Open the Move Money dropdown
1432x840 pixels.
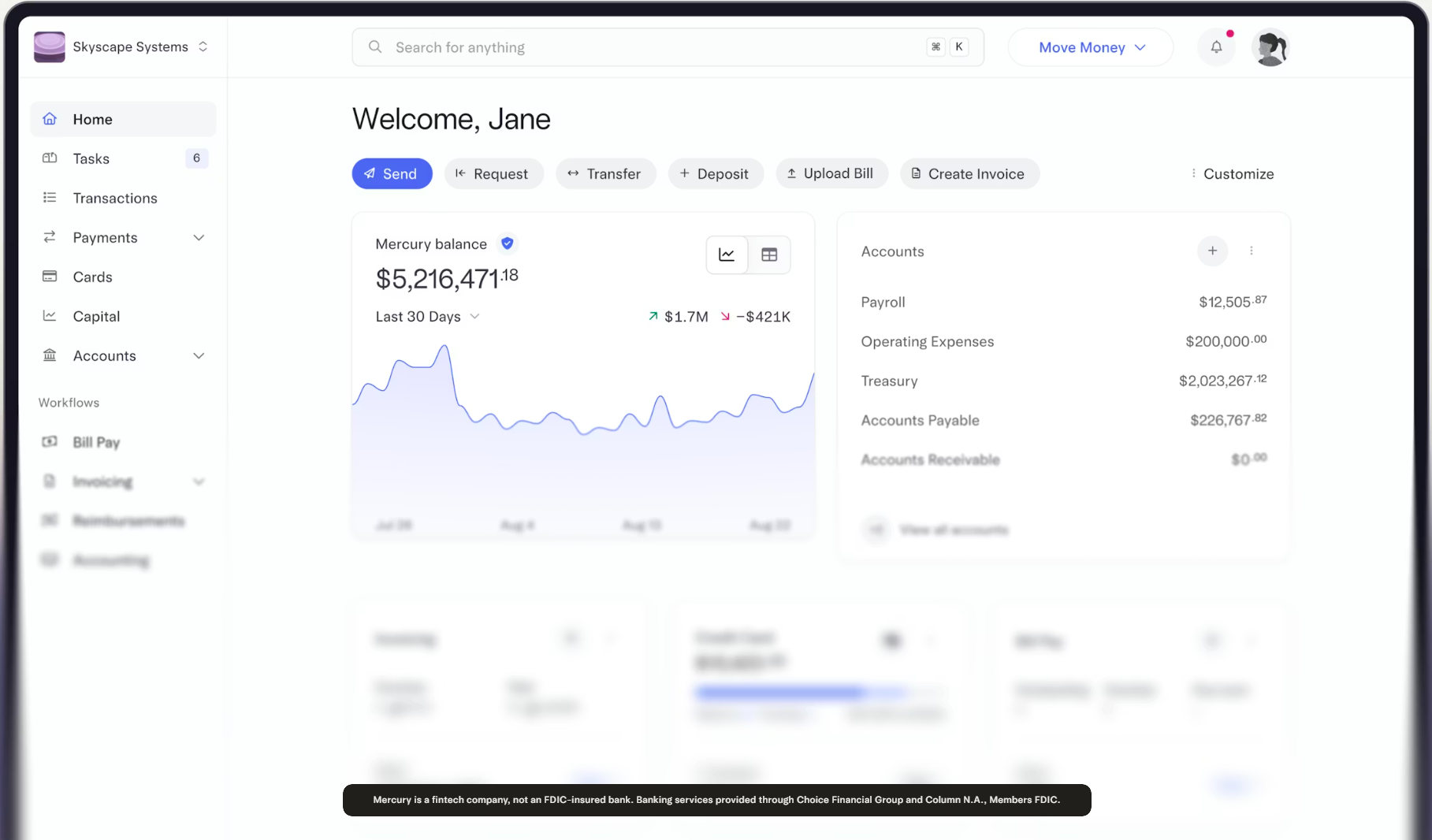pyautogui.click(x=1091, y=48)
